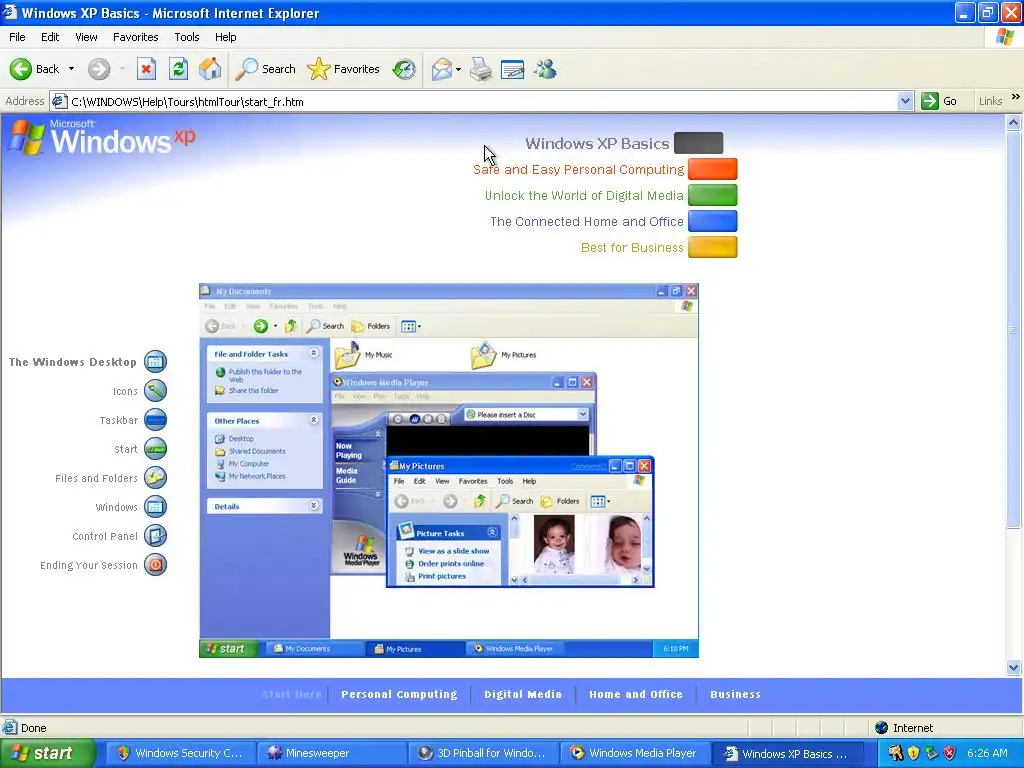This screenshot has width=1024, height=768.
Task: Click the Windows topic round icon
Action: [x=155, y=507]
